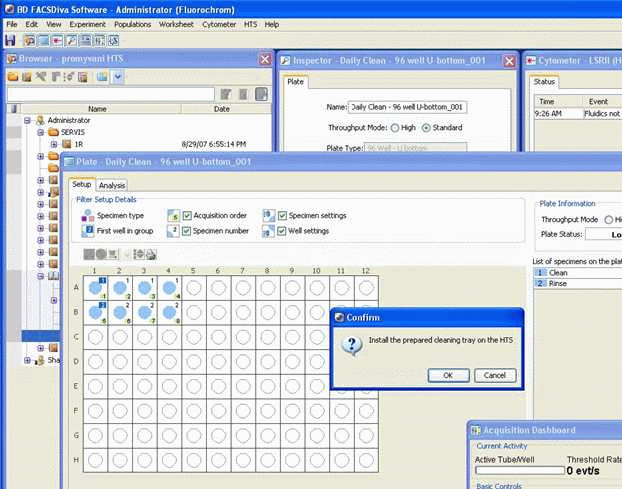Select High throughput mode in Inspector
The image size is (622, 489).
[x=395, y=128]
